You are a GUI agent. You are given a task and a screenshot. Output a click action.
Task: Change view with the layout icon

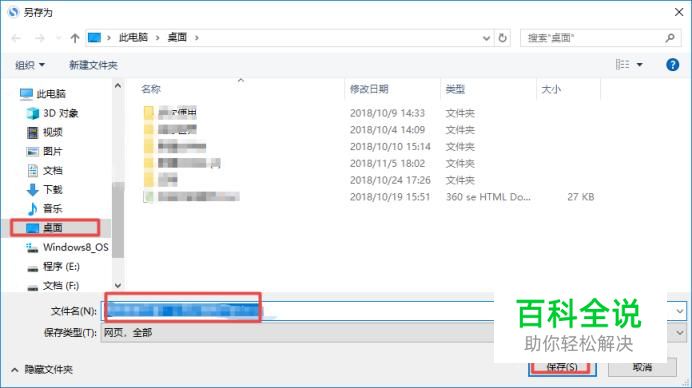tap(622, 65)
